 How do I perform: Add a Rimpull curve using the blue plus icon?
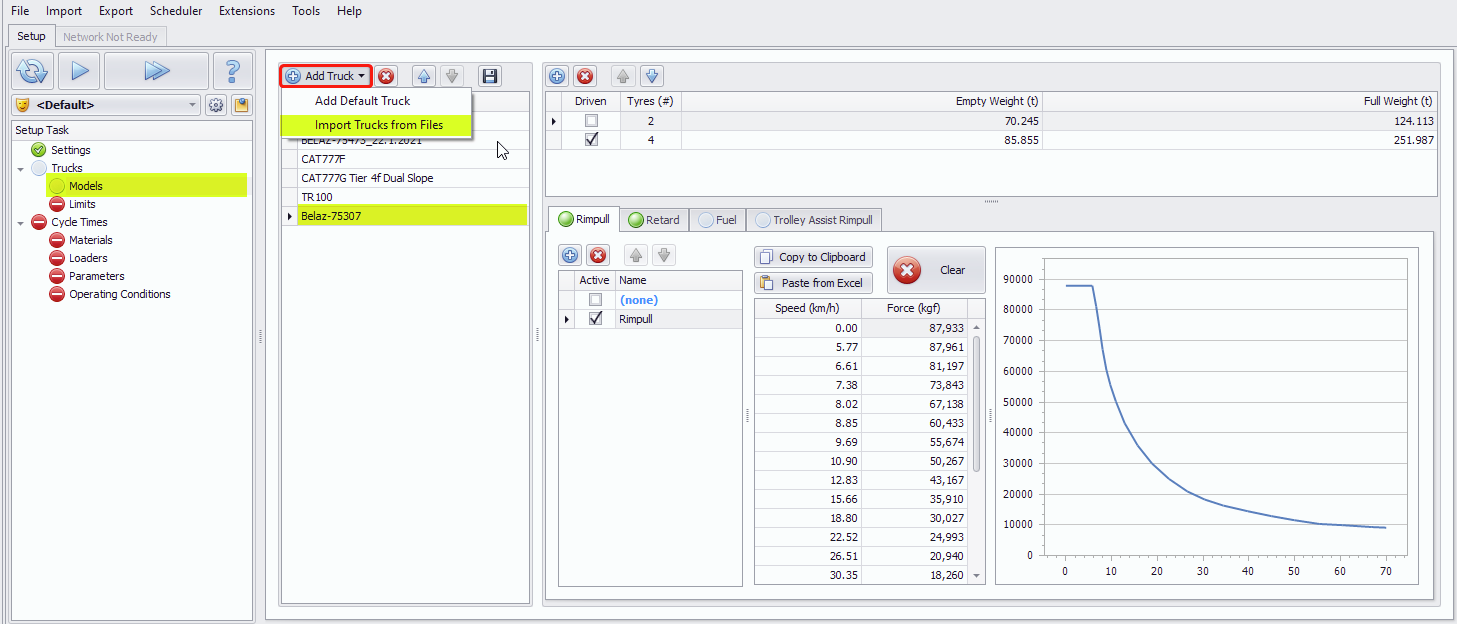[570, 255]
